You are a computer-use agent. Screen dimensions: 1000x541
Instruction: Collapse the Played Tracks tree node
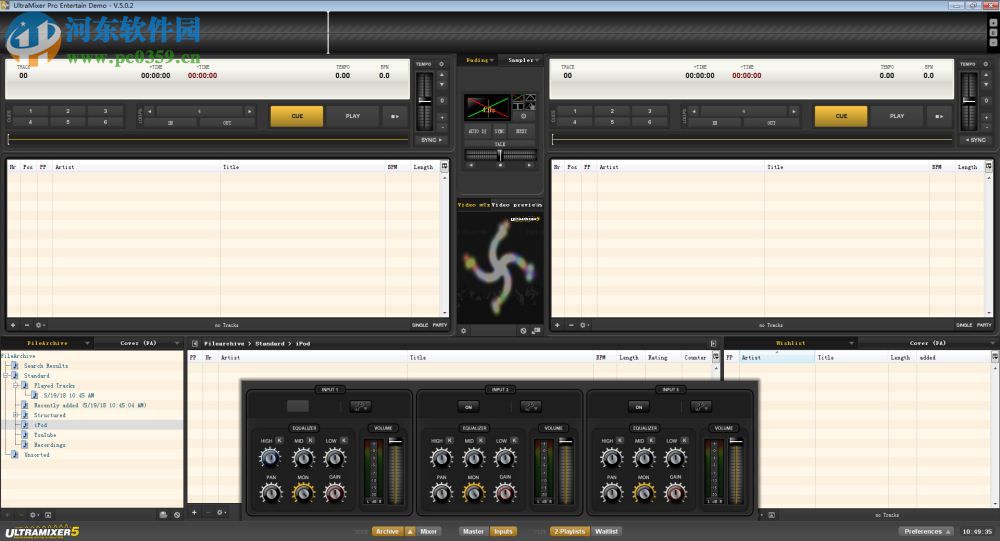(16, 385)
